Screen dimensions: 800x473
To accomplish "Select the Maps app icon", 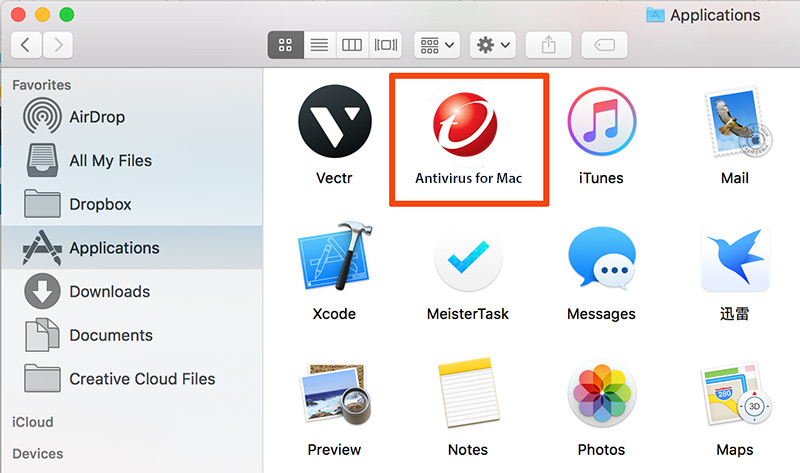I will coord(738,394).
